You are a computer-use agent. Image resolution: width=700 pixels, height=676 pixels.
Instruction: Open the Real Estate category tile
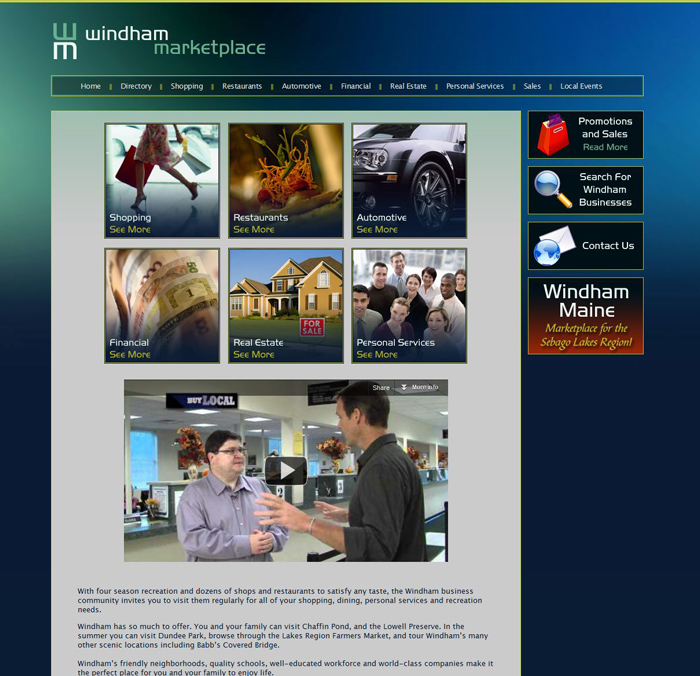pyautogui.click(x=286, y=305)
